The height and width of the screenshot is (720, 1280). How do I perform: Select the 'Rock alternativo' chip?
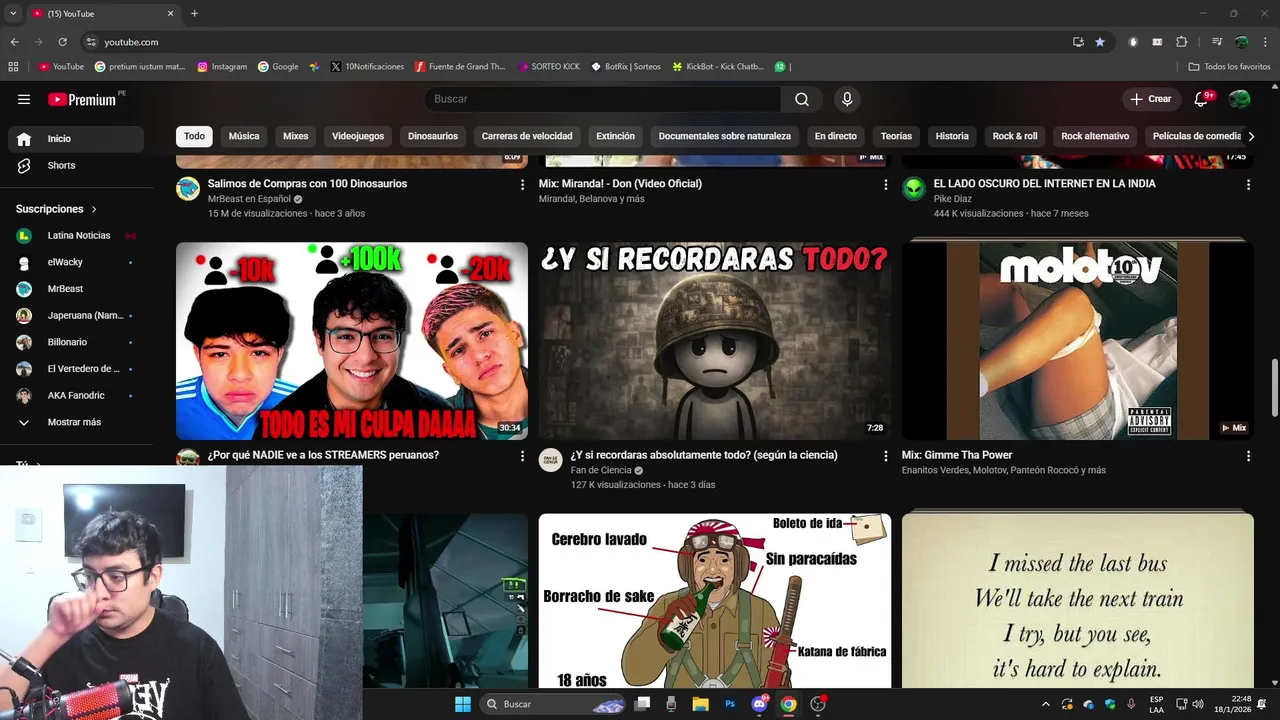(x=1095, y=136)
